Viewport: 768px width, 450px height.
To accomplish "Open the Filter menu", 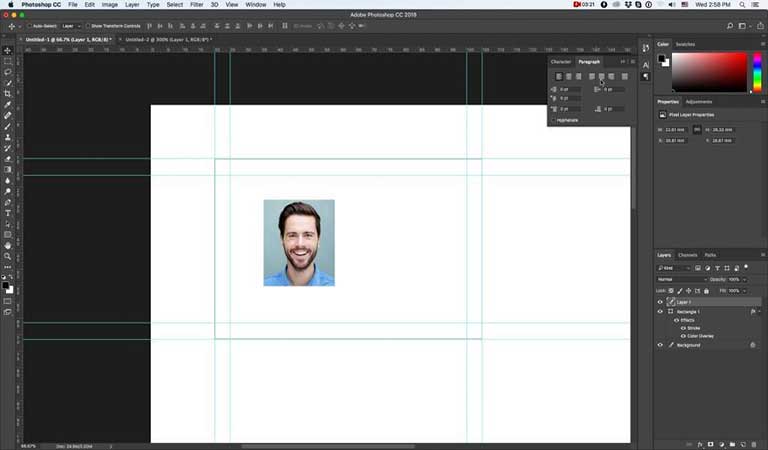I will [196, 5].
